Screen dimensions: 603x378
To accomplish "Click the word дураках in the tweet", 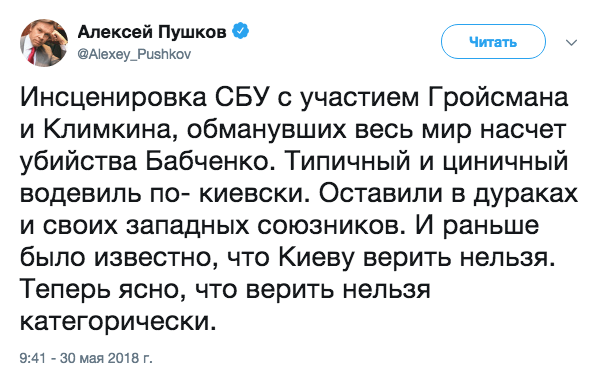I will 525,194.
